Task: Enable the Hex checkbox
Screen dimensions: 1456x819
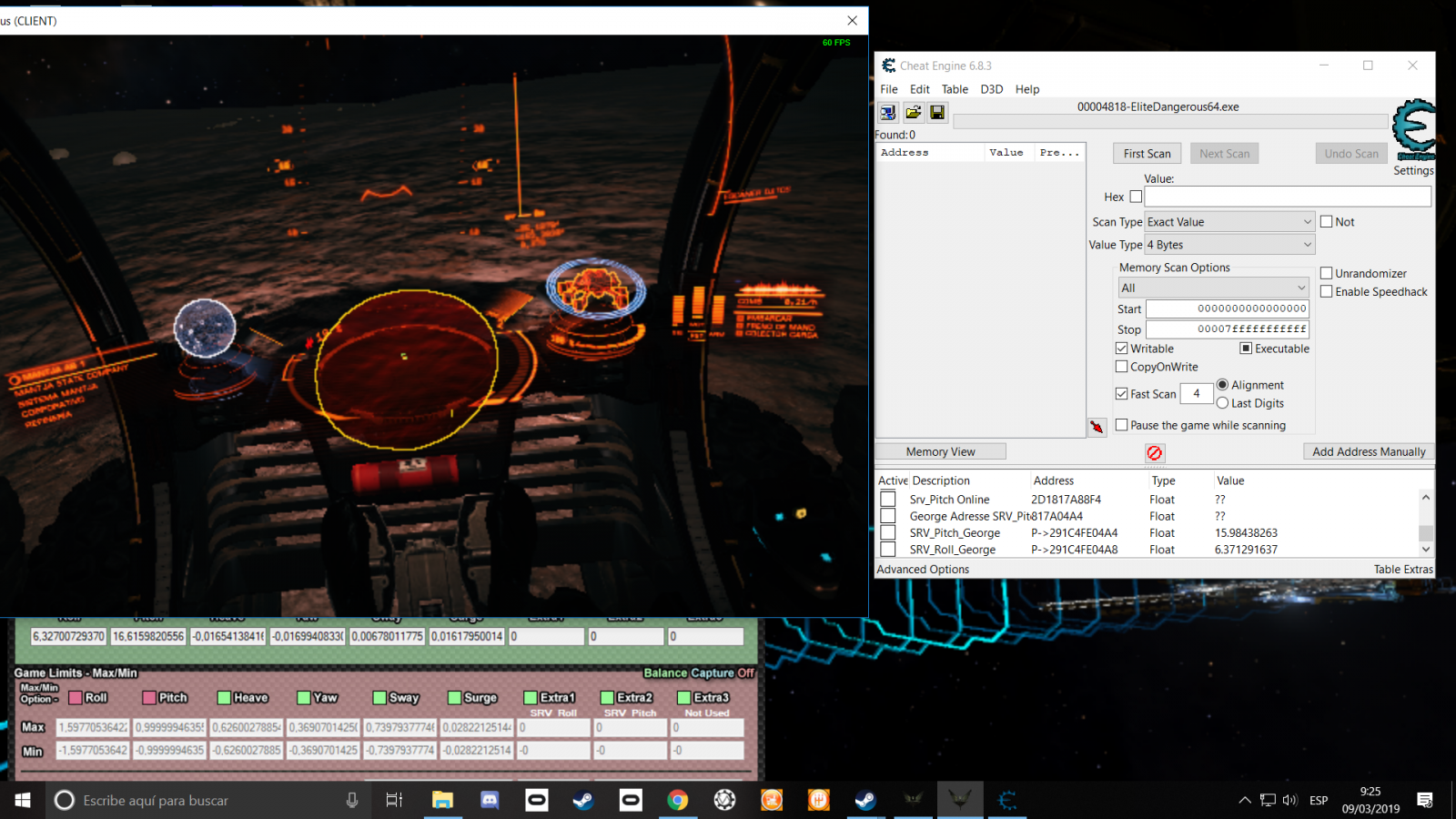Action: pyautogui.click(x=1136, y=197)
